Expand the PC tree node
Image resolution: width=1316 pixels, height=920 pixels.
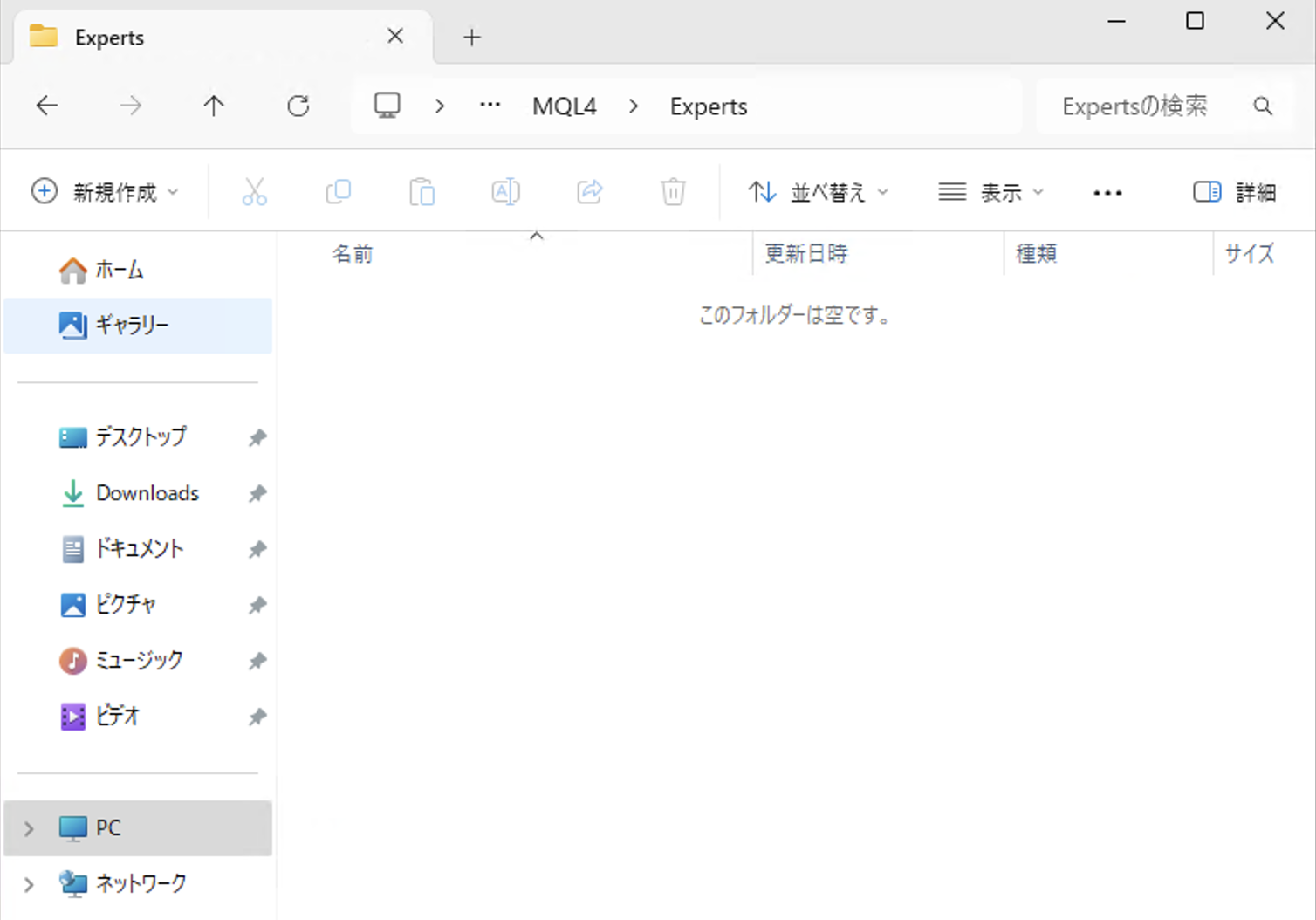click(29, 828)
